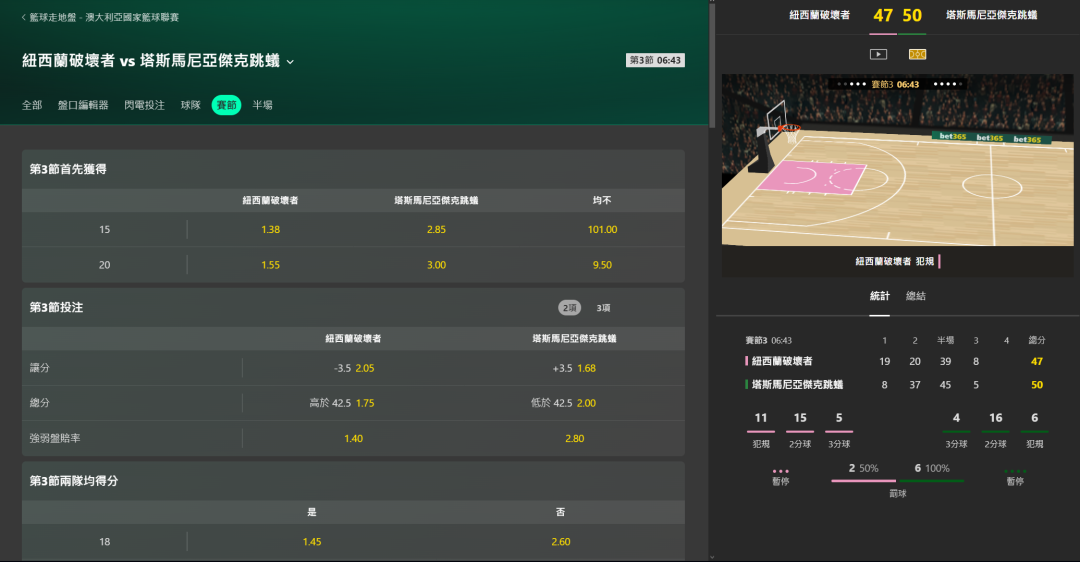Image resolution: width=1080 pixels, height=562 pixels.
Task: Select moneyline odds 1.40
Action: click(353, 438)
